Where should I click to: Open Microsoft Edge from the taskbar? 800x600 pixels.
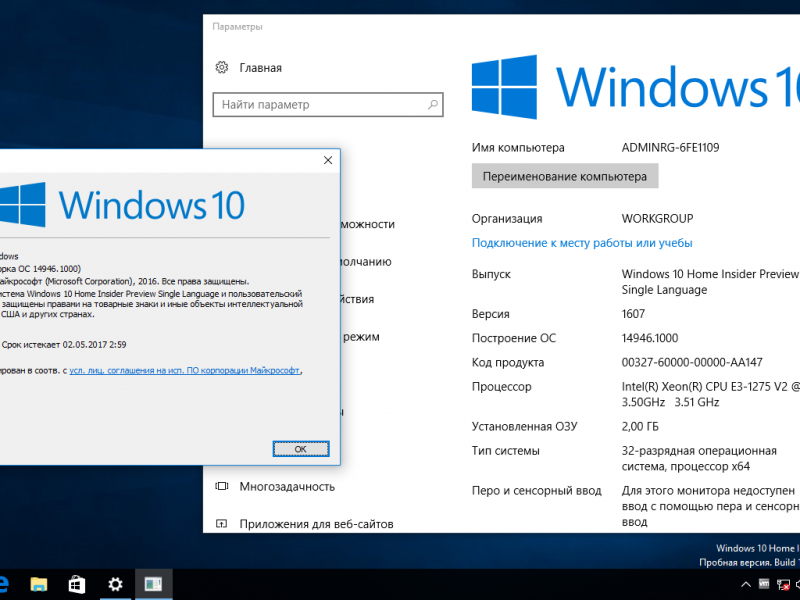3,584
